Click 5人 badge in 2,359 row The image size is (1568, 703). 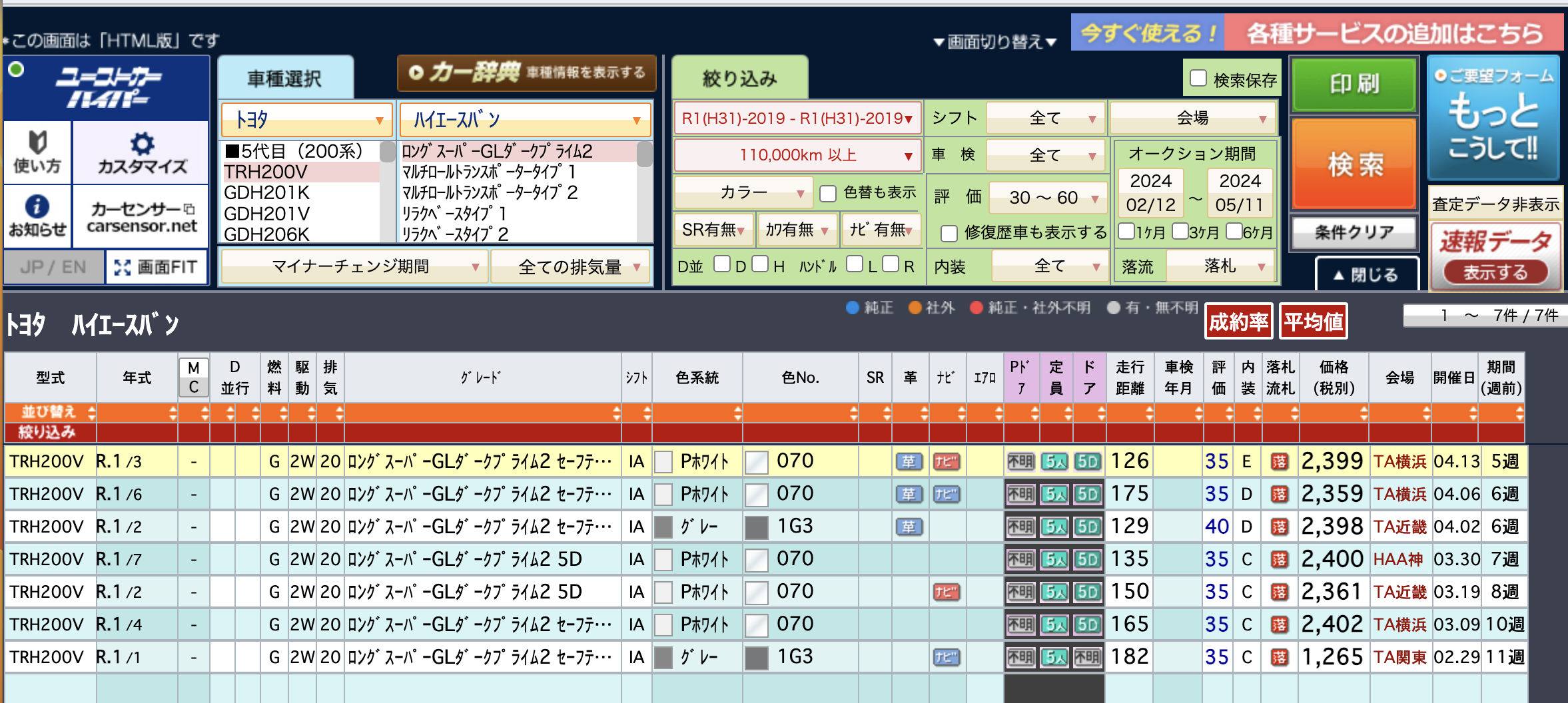tap(1054, 494)
